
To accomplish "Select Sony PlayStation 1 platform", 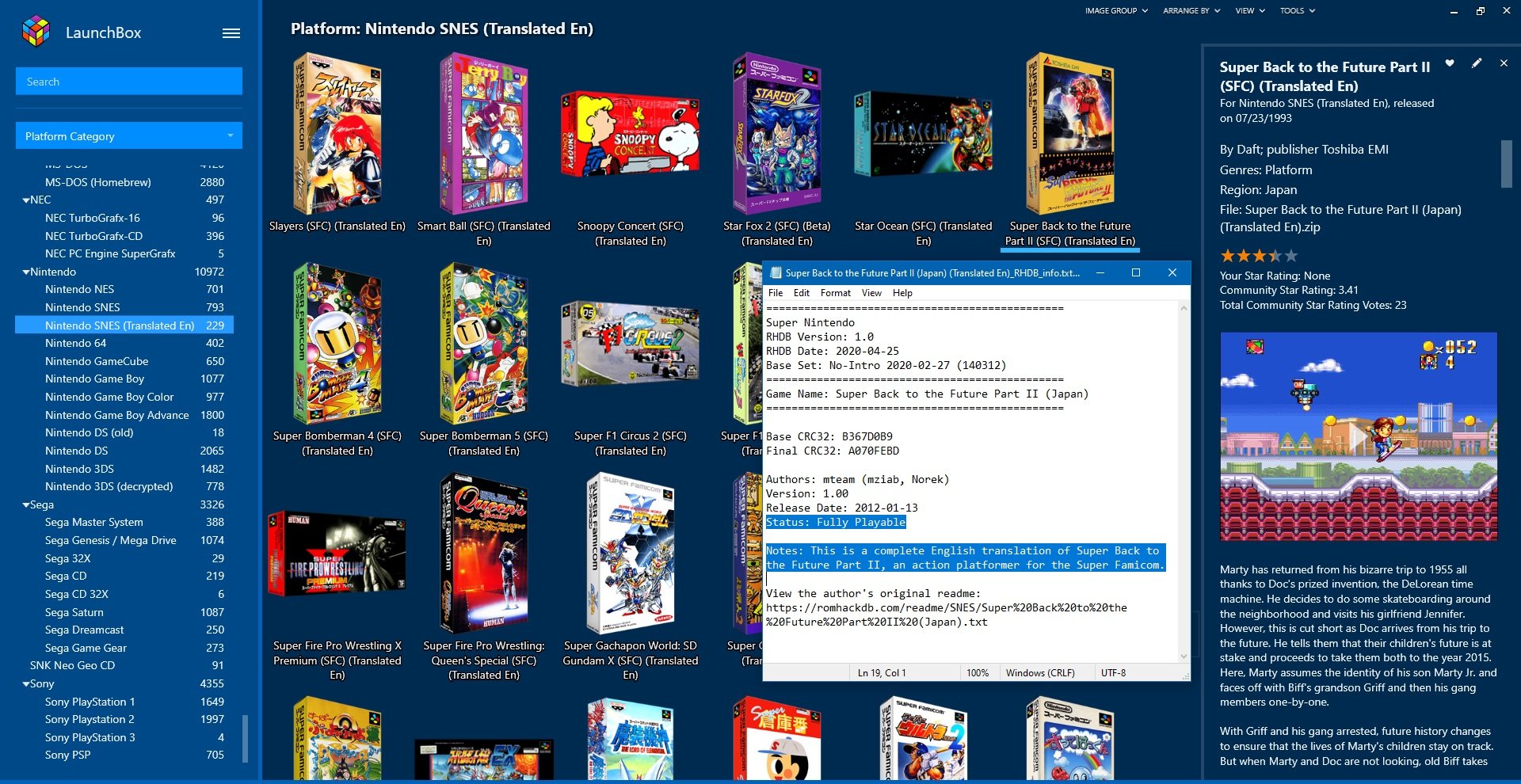I will [90, 702].
